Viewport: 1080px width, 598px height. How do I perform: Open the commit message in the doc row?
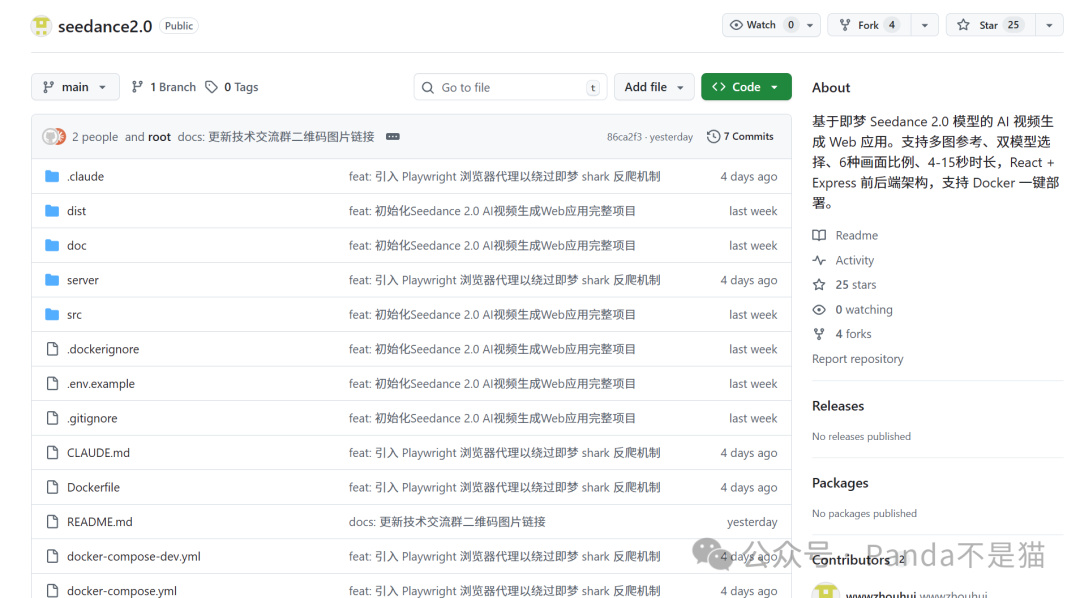pyautogui.click(x=492, y=245)
